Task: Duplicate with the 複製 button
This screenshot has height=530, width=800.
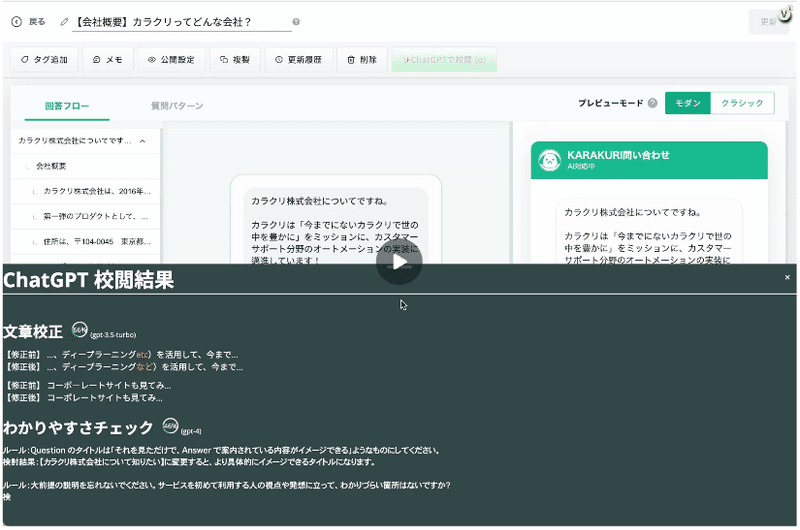Action: point(235,60)
